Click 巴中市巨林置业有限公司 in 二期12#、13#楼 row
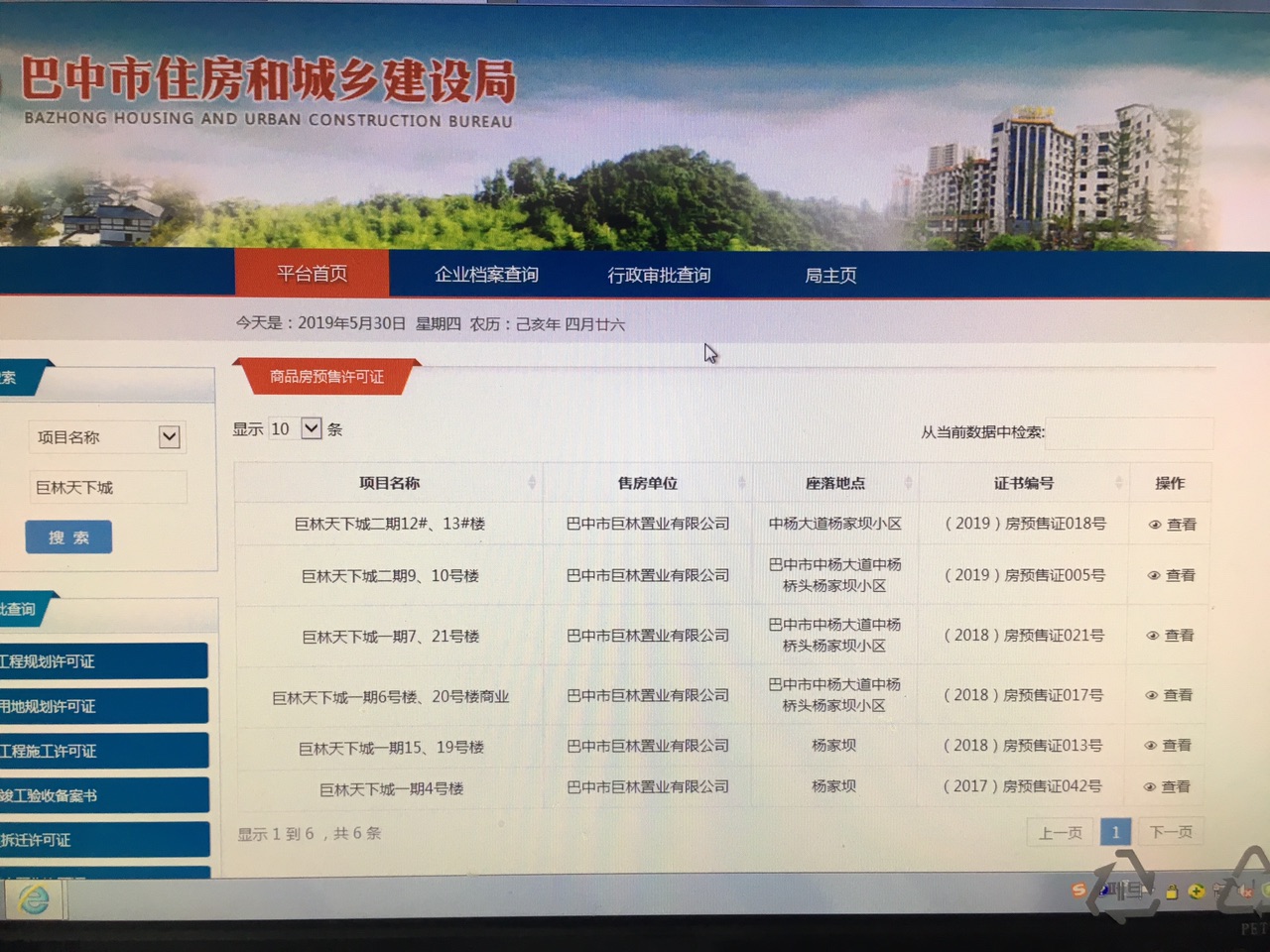 tap(647, 524)
